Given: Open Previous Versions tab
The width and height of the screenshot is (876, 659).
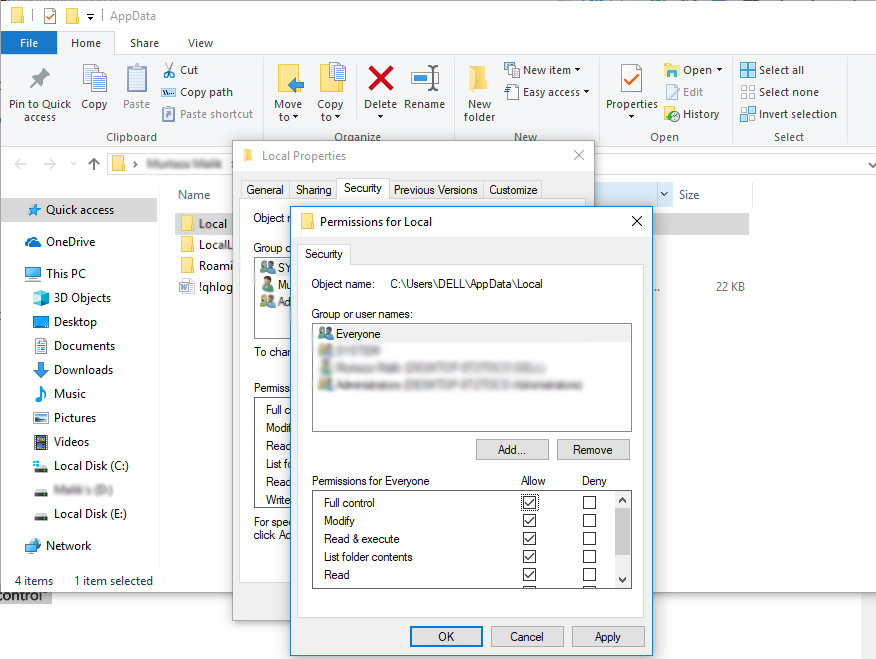Looking at the screenshot, I should pyautogui.click(x=435, y=190).
